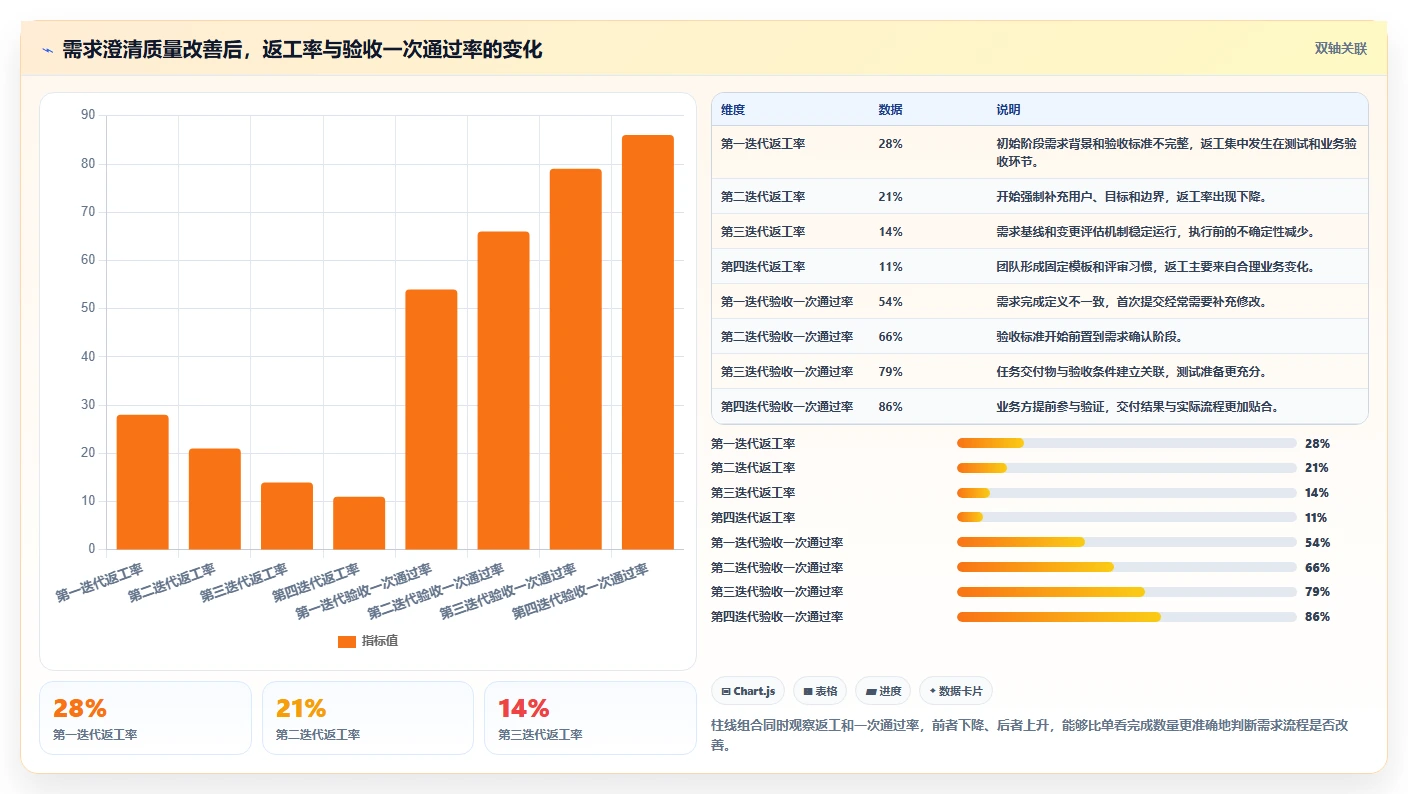Click the lightning icon beside the title
This screenshot has width=1408, height=794.
coord(47,49)
